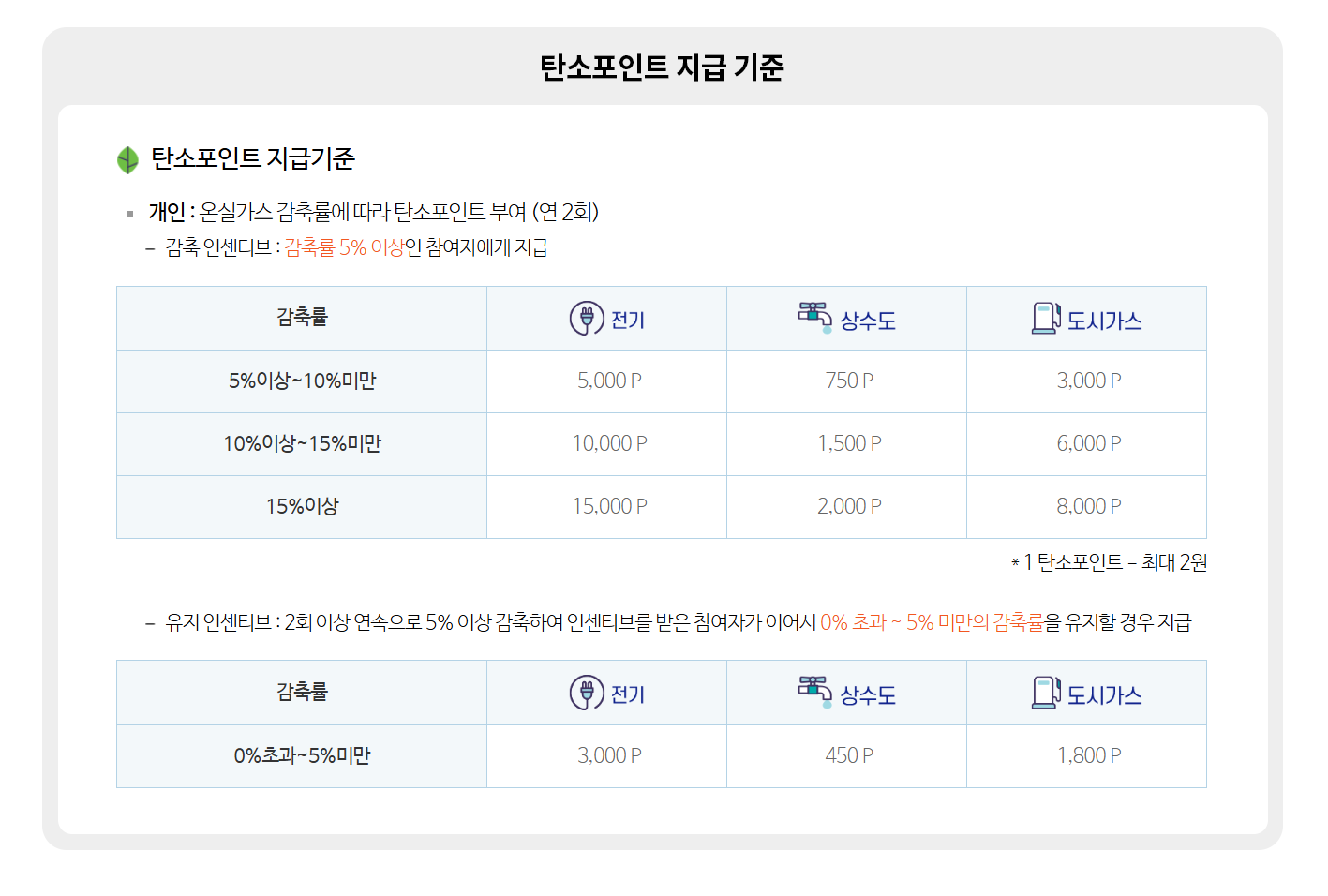Screen dimensions: 1328x896
Task: Click the 전기 plug icon in 유지 인센티브 table
Action: pos(587,693)
